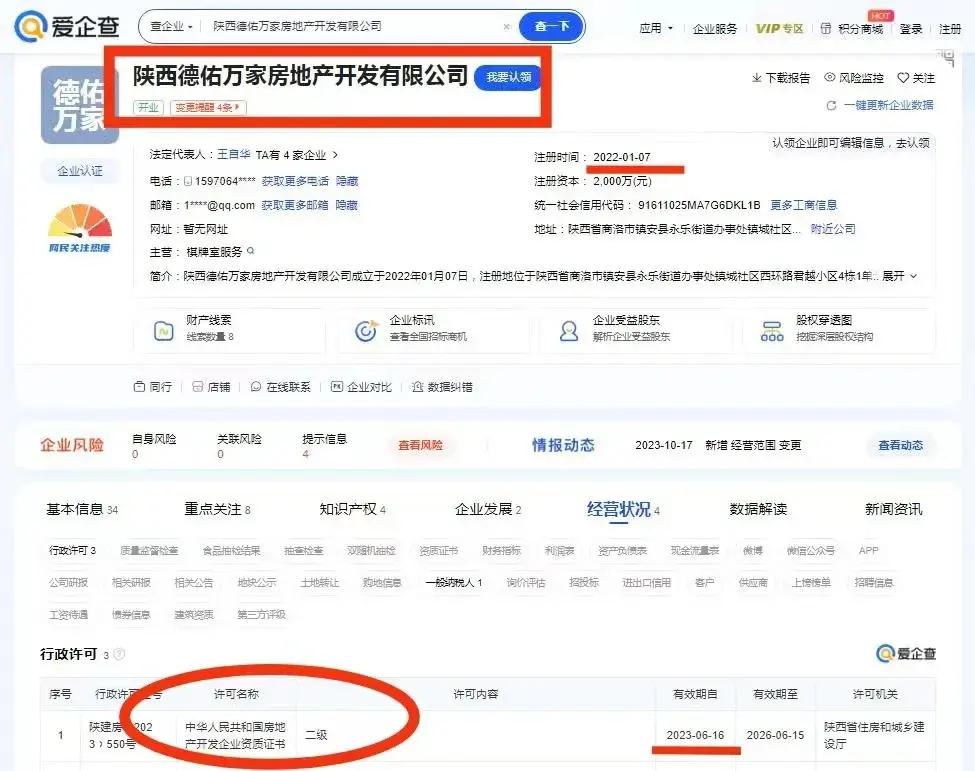Select the 一般纳税人 1 sub-filter

tap(454, 583)
